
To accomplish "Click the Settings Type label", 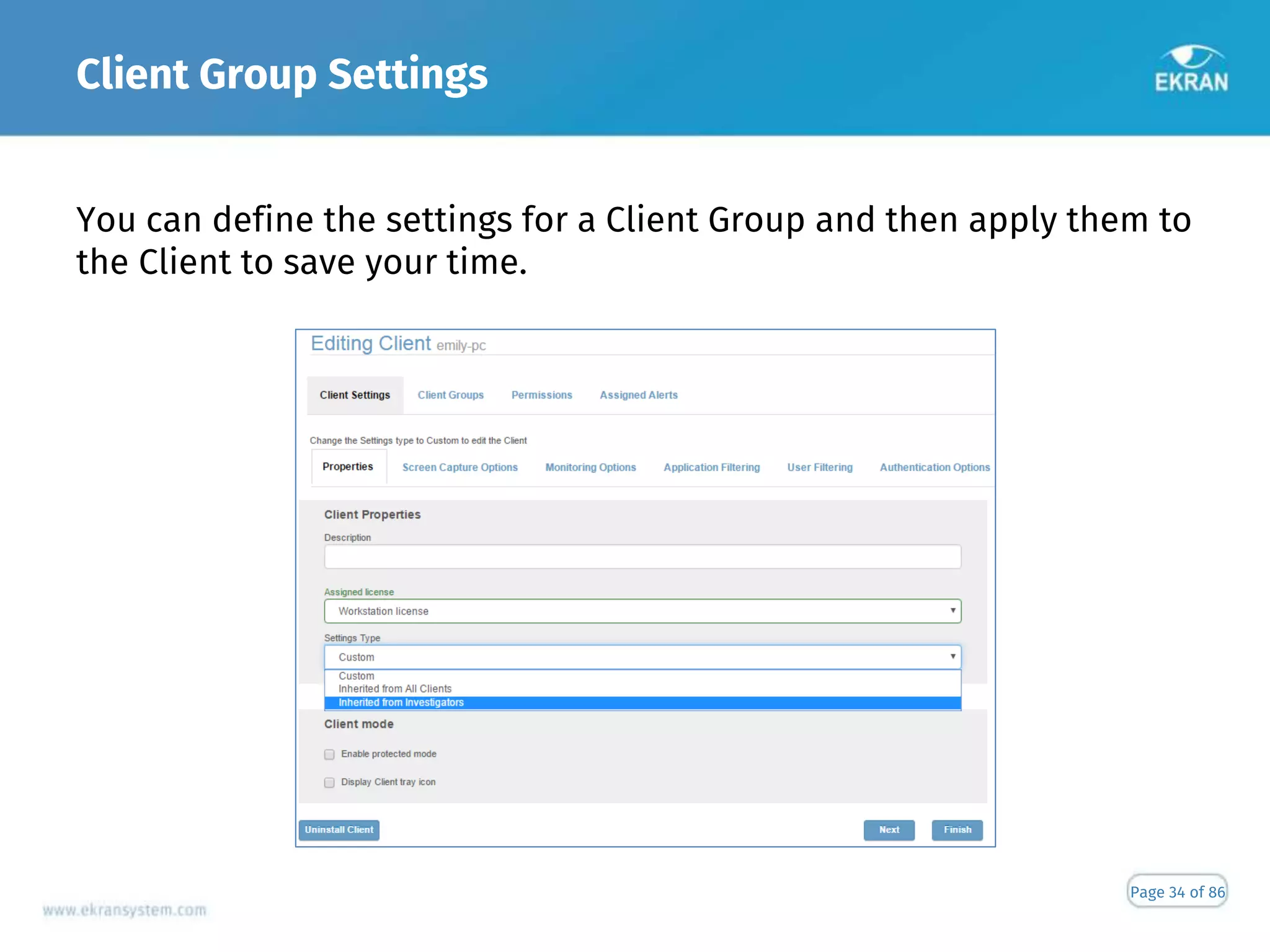I will [x=352, y=638].
